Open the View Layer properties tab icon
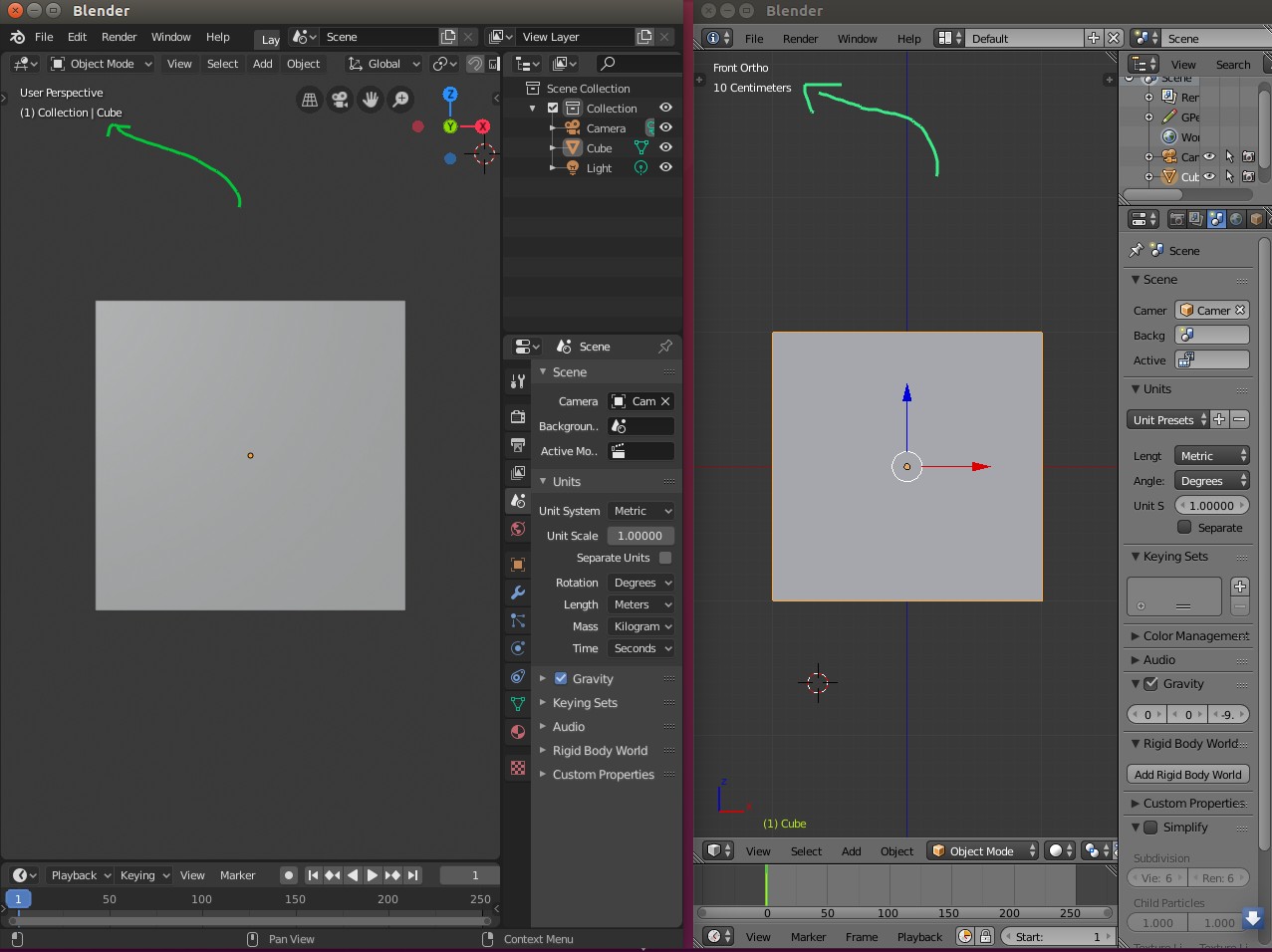This screenshot has height=952, width=1272. [x=518, y=472]
